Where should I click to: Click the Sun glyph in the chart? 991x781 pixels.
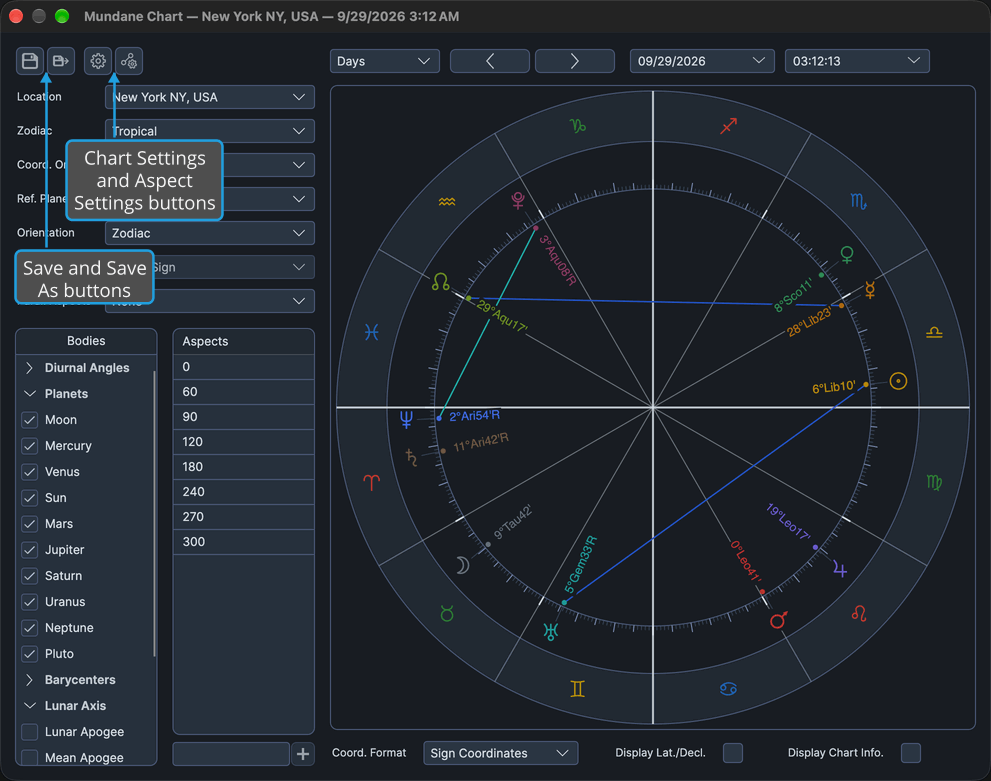pos(898,381)
